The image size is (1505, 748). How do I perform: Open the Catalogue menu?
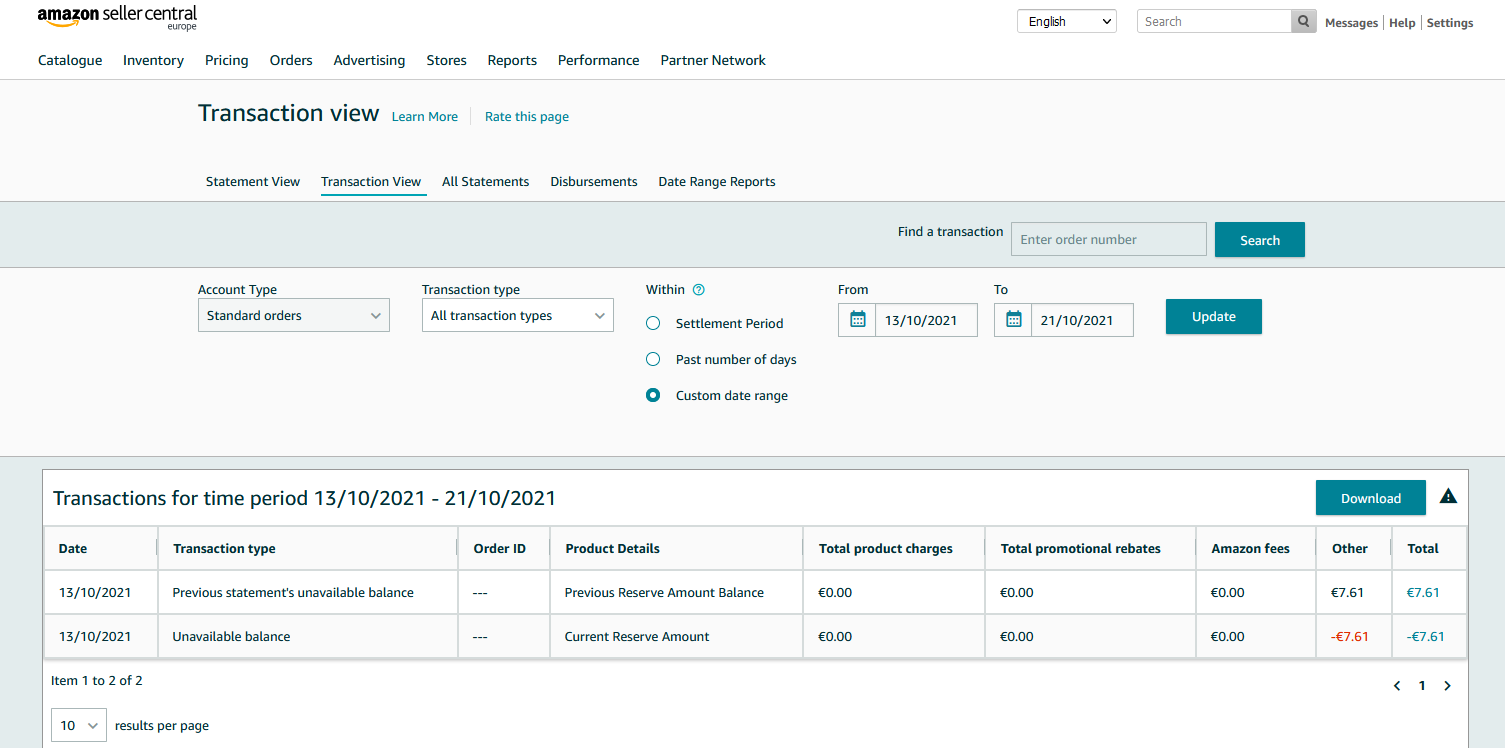click(x=70, y=60)
